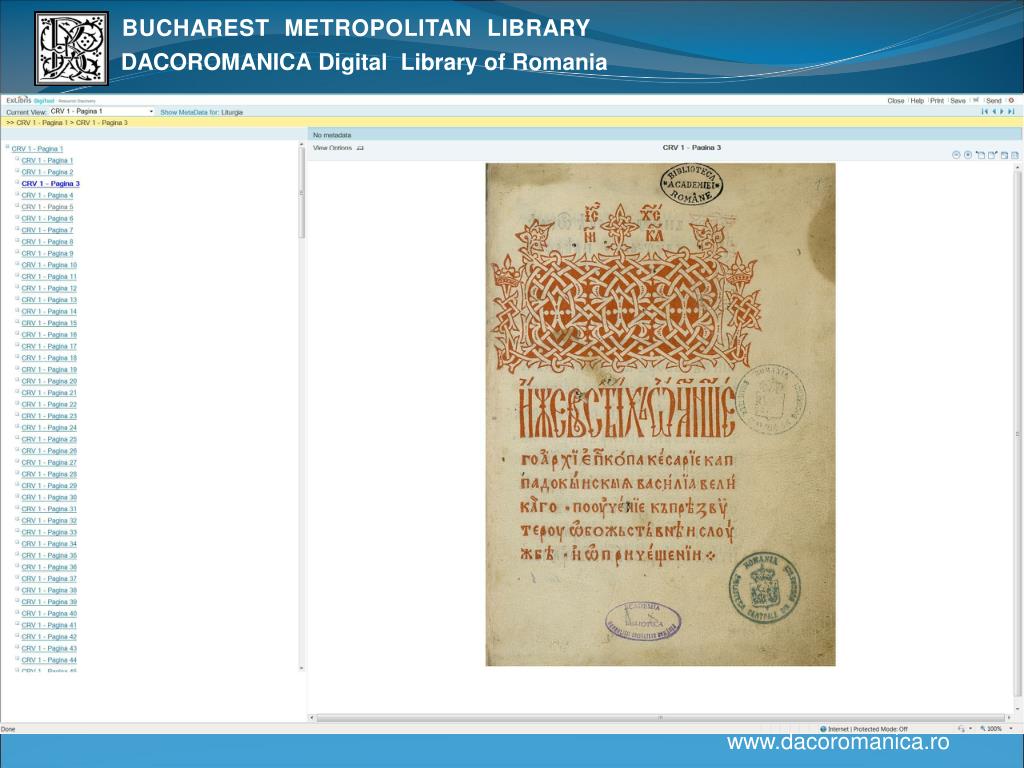The image size is (1024, 768).
Task: Click the icon next to View Options
Action: click(x=360, y=148)
